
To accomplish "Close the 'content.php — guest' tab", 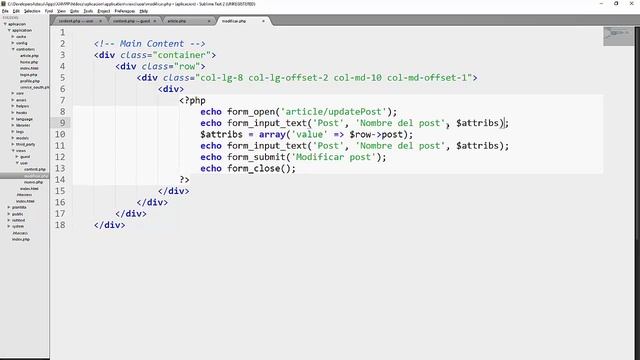I will click(155, 21).
